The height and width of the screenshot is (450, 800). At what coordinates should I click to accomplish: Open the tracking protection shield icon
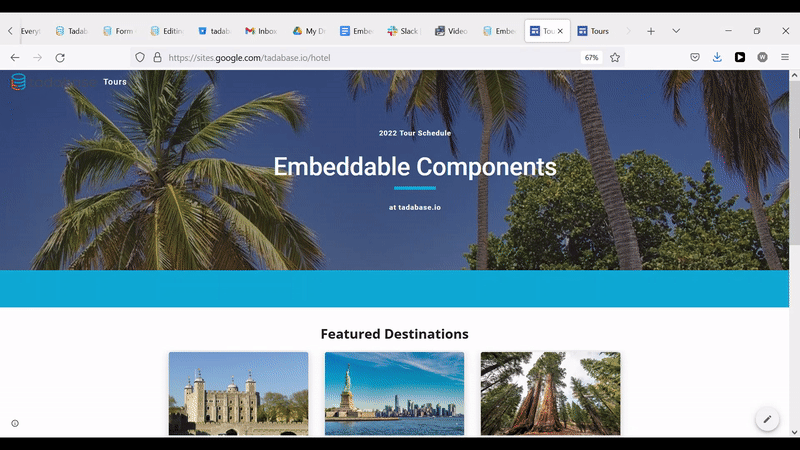(x=140, y=57)
